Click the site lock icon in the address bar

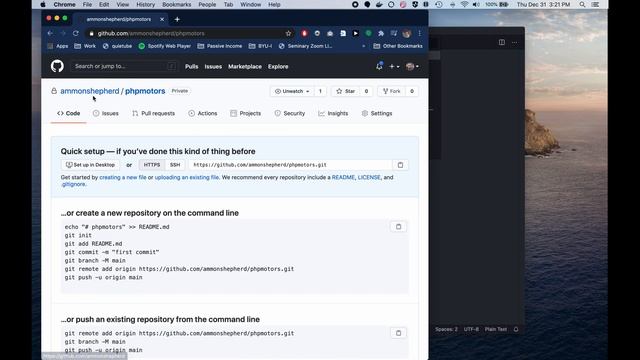(x=91, y=33)
